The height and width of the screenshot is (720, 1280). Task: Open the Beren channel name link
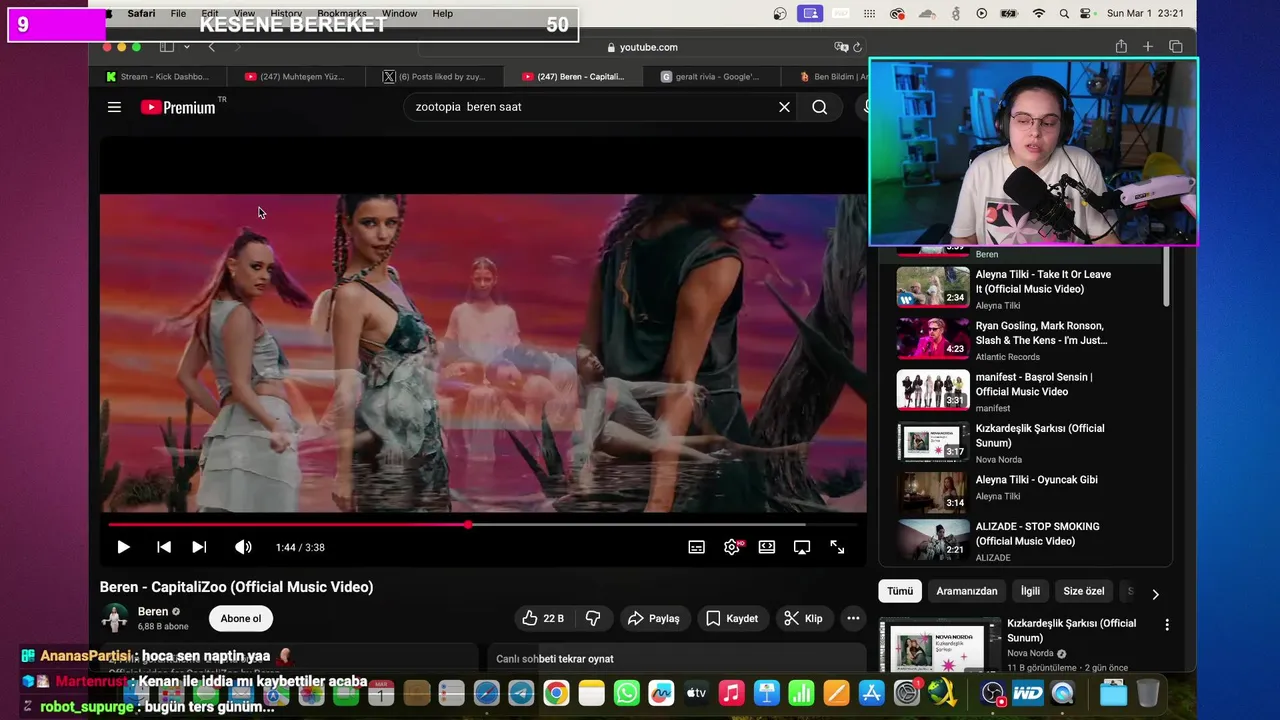click(x=153, y=611)
